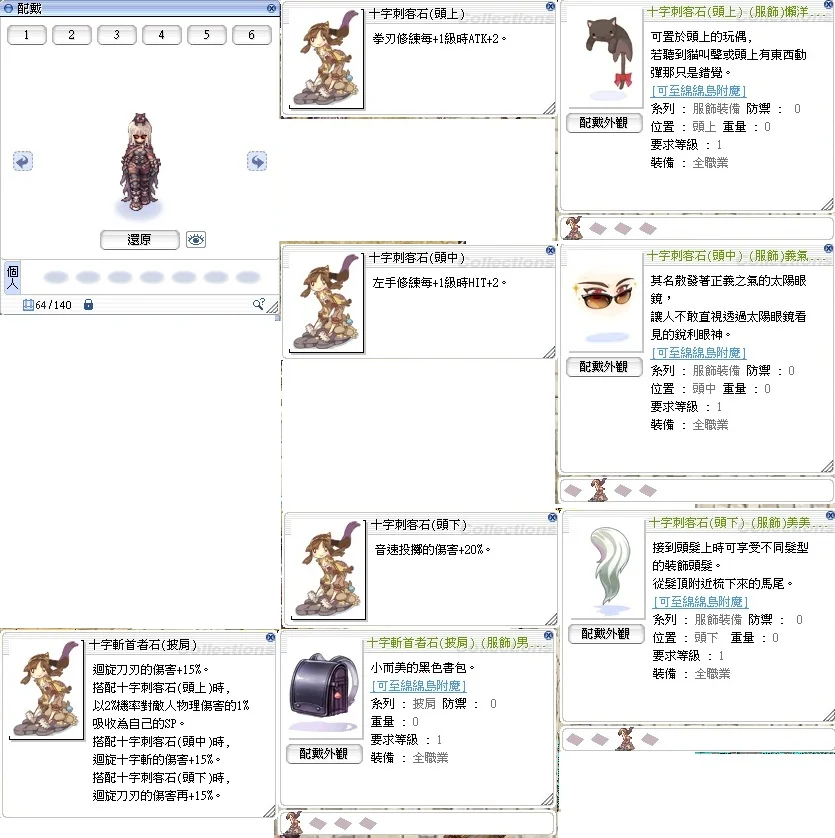835x838 pixels.
Task: Click the text "音速投擲的傷害+20%。"
Action: tap(432, 549)
